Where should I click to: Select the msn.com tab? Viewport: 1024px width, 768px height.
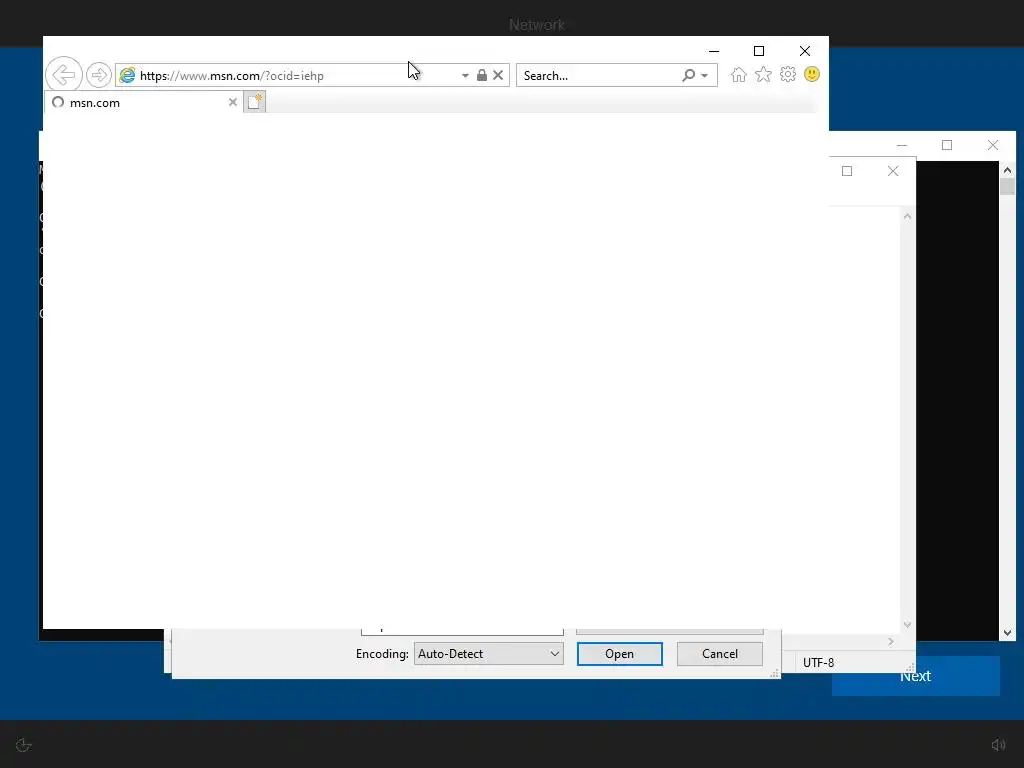click(144, 102)
